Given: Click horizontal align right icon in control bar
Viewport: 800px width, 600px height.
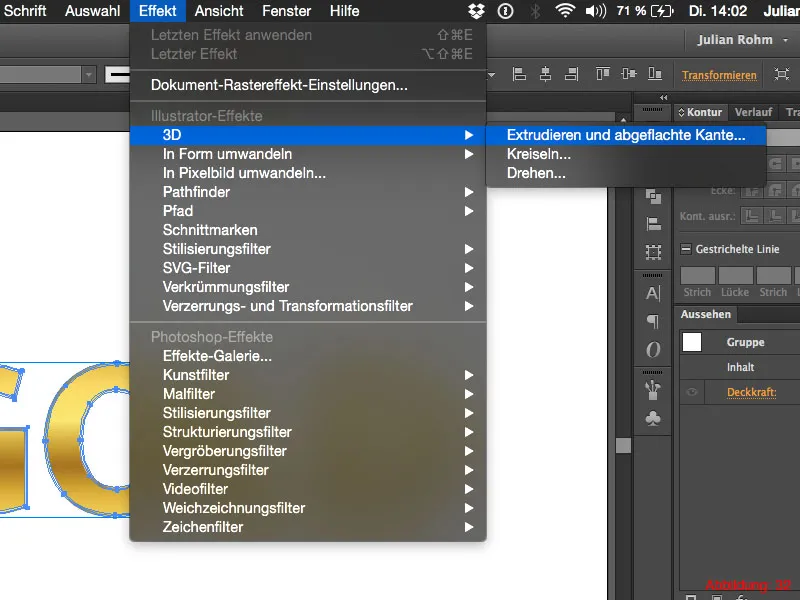Looking at the screenshot, I should [x=571, y=74].
